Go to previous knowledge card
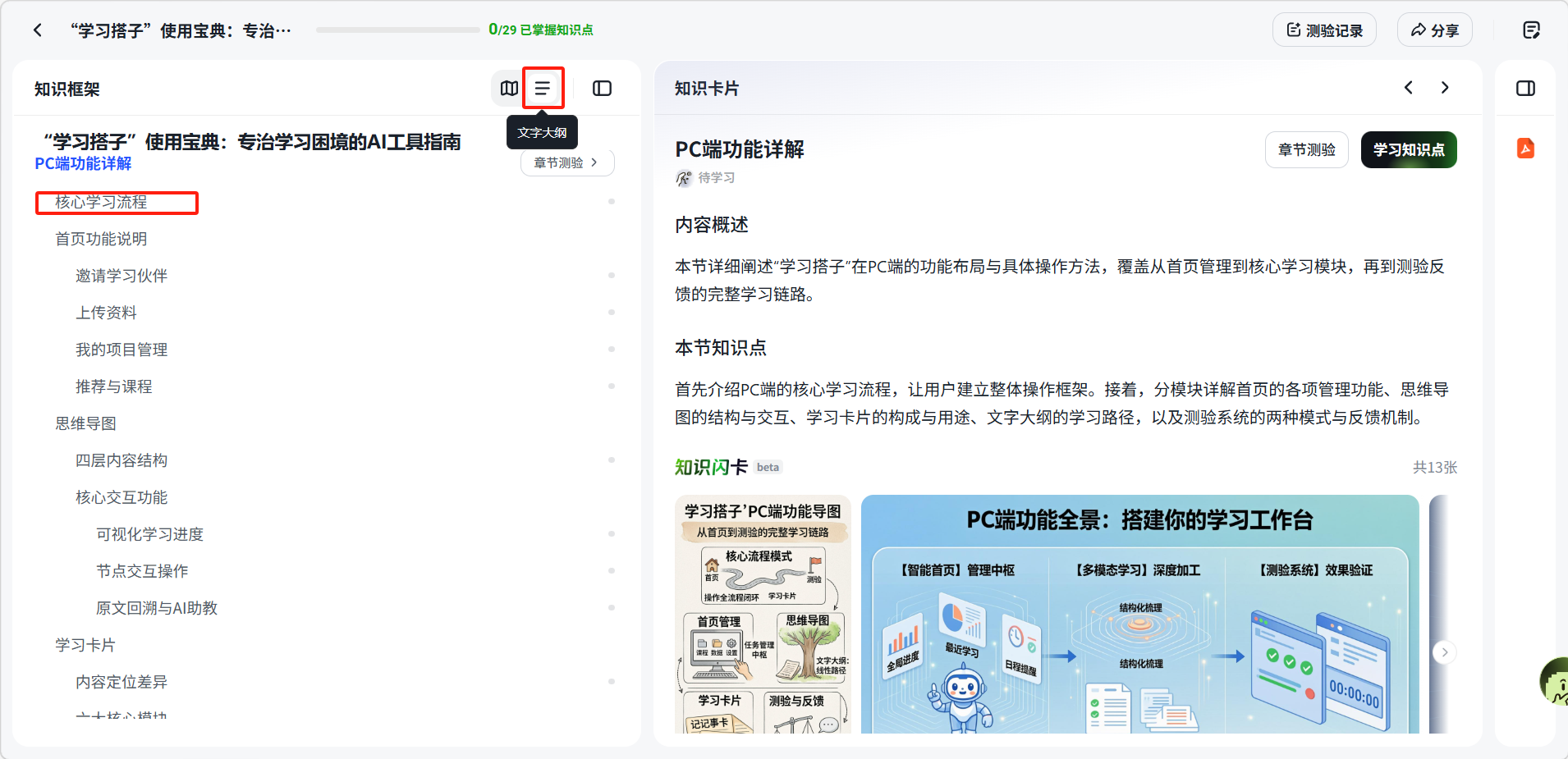This screenshot has height=759, width=1568. (x=1409, y=88)
